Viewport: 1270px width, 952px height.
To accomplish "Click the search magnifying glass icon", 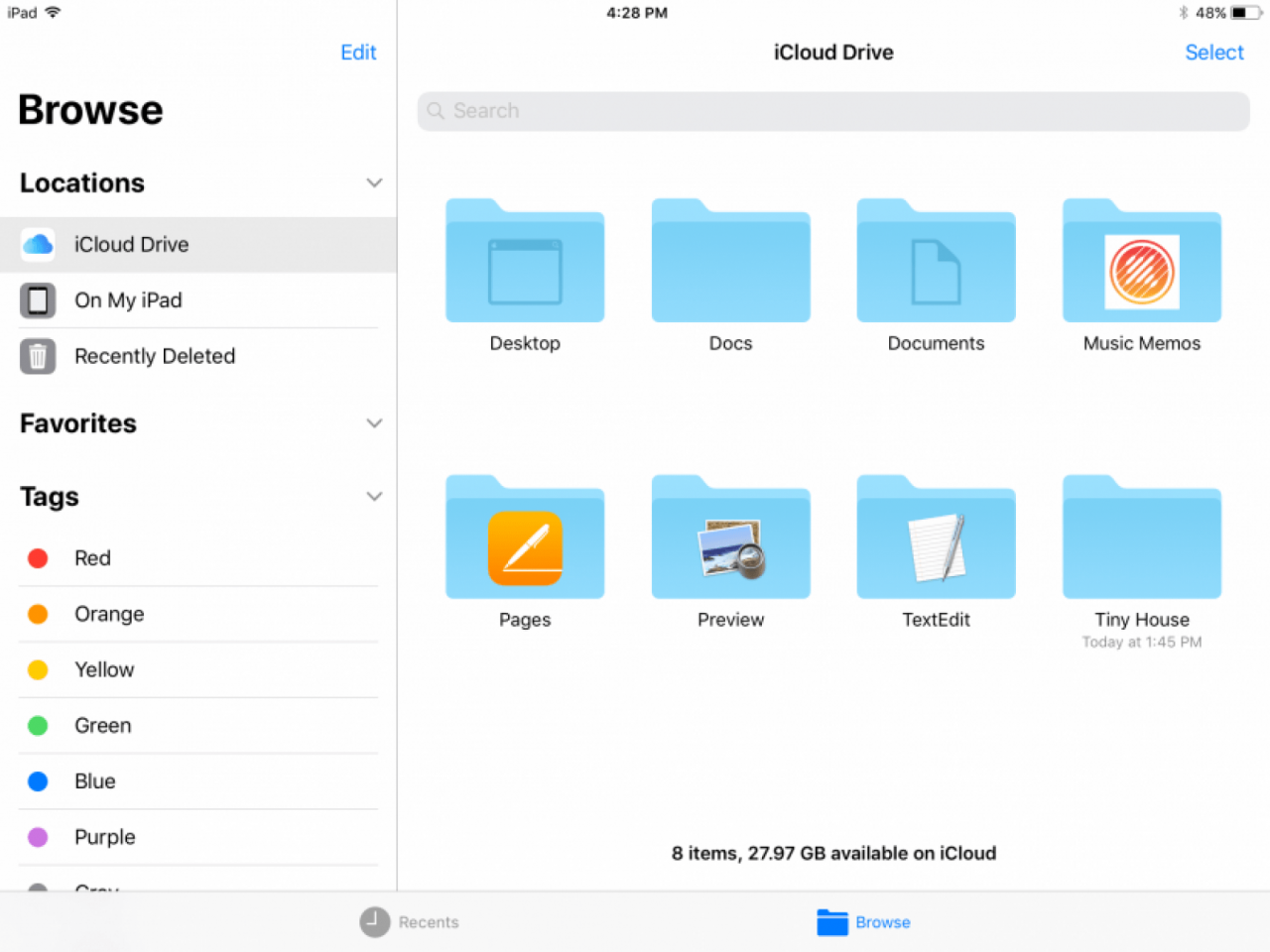I will (x=436, y=111).
